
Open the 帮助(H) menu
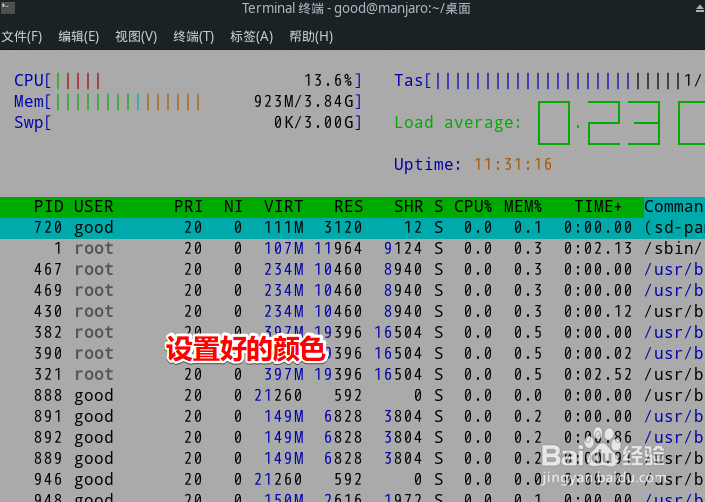pyautogui.click(x=311, y=36)
